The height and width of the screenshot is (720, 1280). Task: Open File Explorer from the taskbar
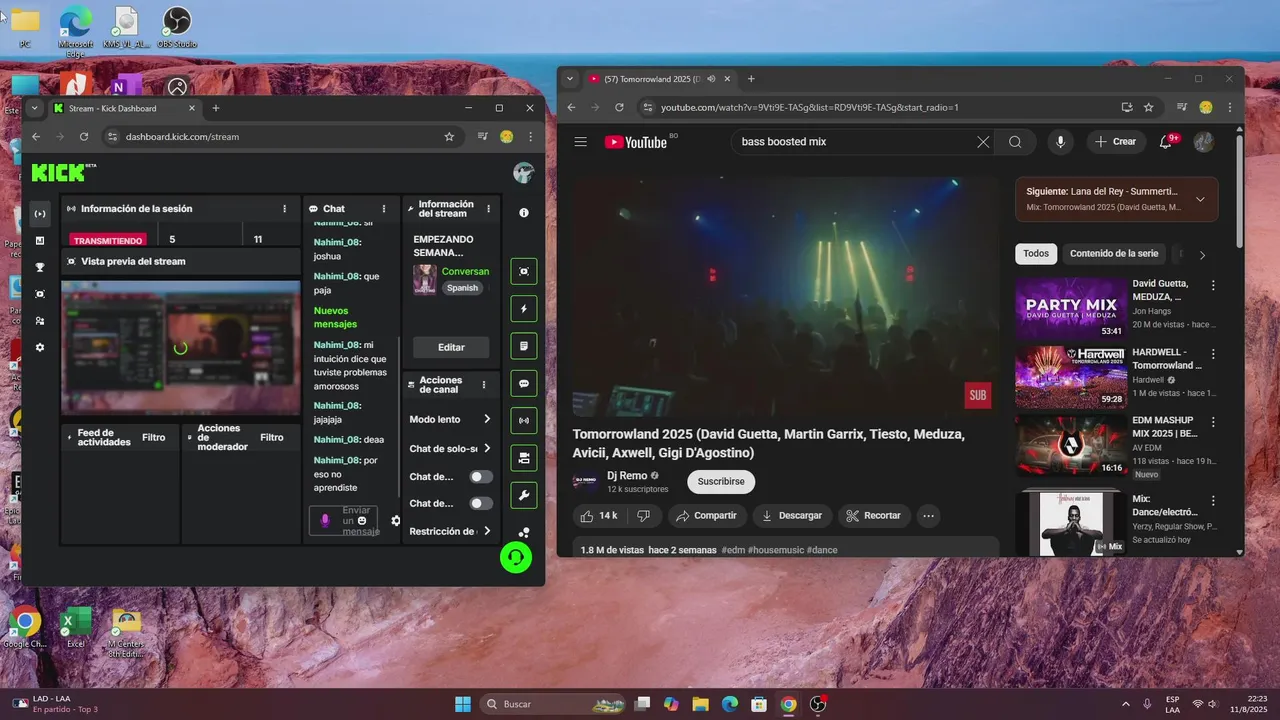pyautogui.click(x=700, y=704)
